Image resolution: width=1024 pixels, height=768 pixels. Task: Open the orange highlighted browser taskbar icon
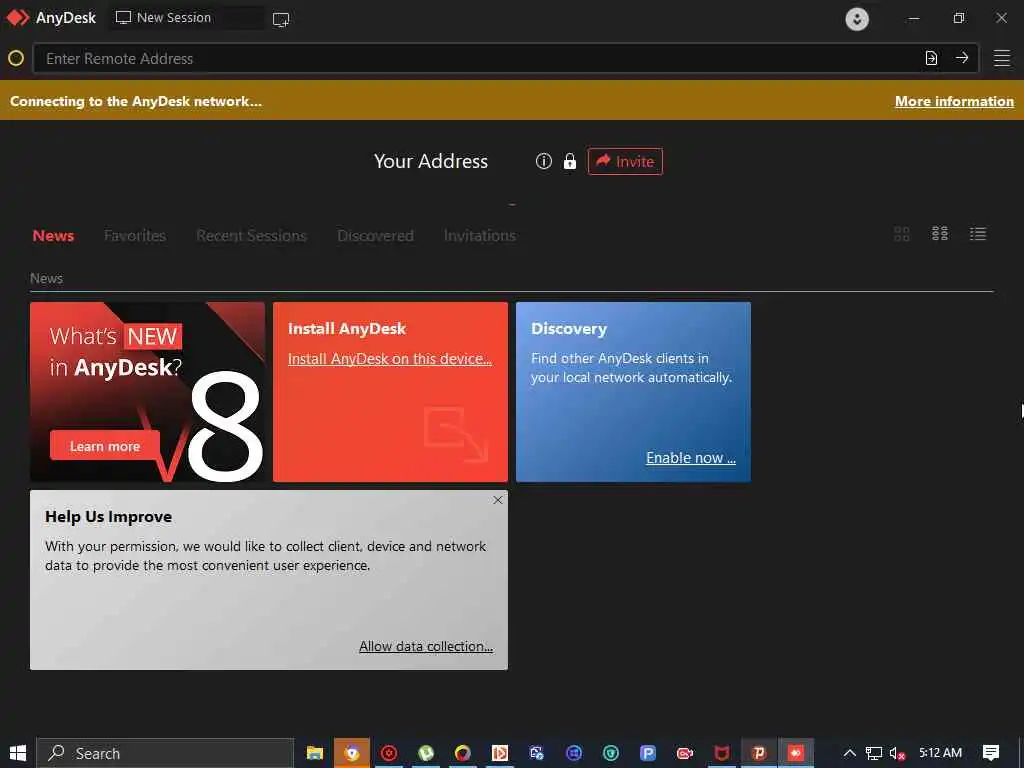352,753
